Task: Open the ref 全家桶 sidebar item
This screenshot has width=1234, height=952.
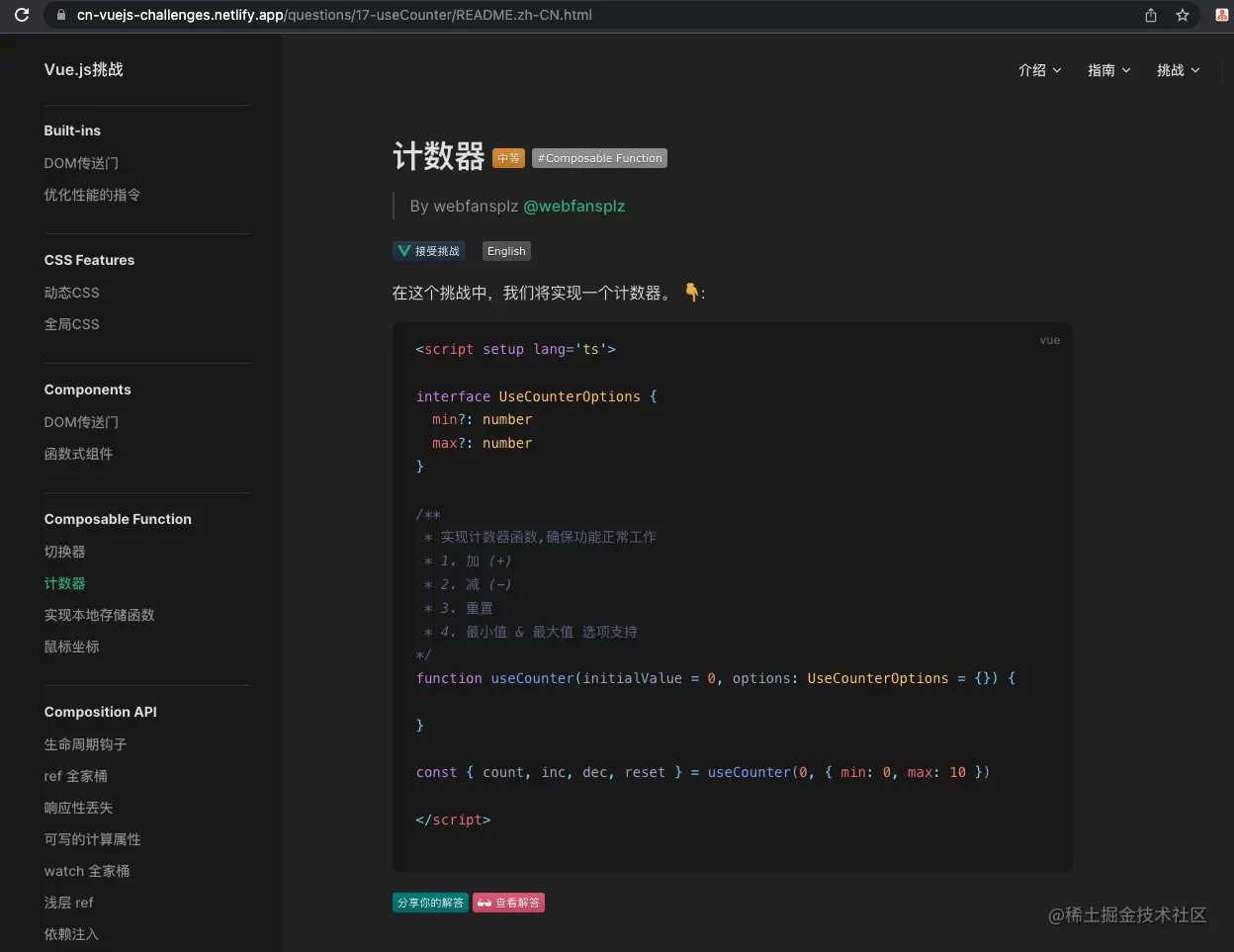Action: click(75, 776)
